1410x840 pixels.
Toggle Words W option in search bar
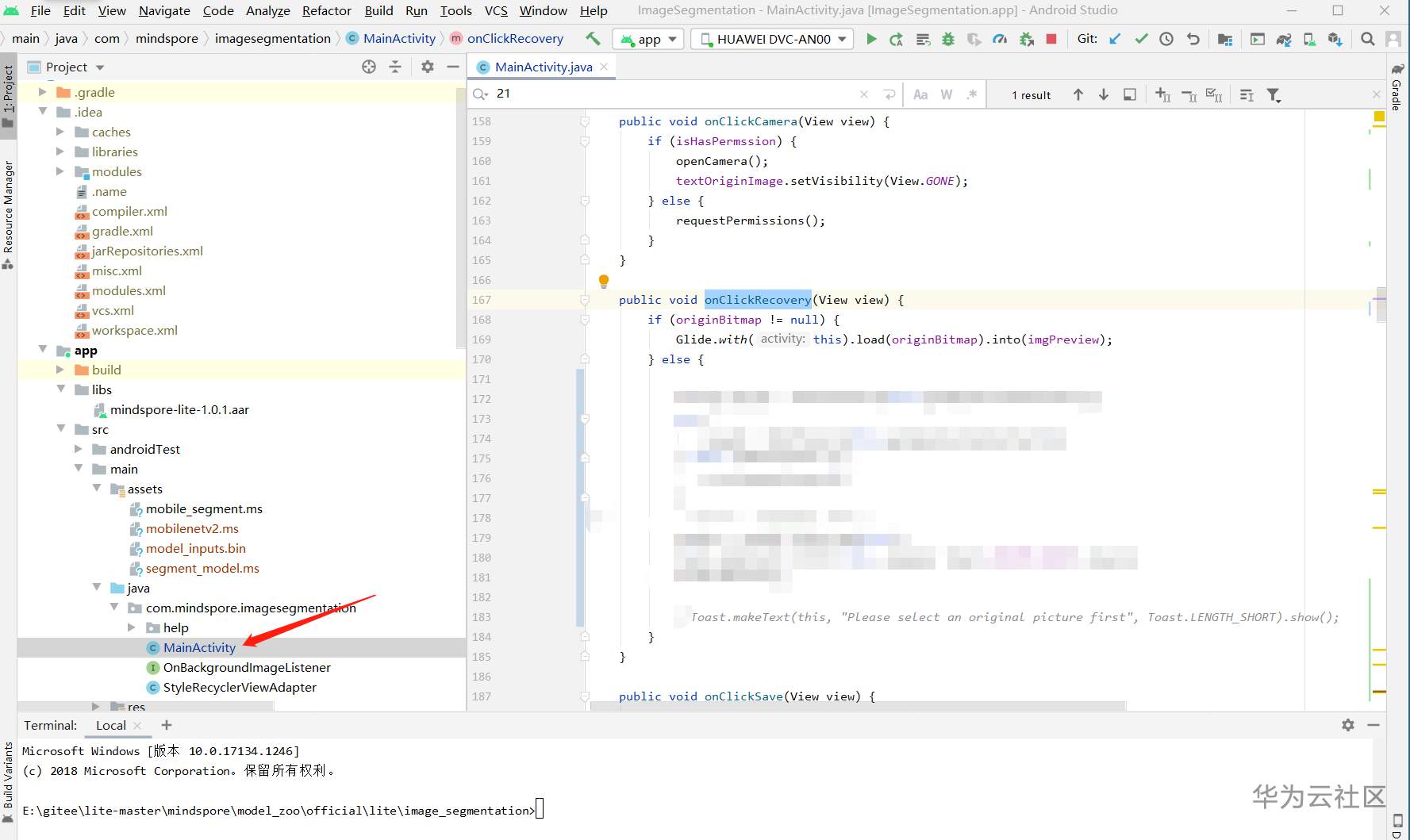coord(947,94)
